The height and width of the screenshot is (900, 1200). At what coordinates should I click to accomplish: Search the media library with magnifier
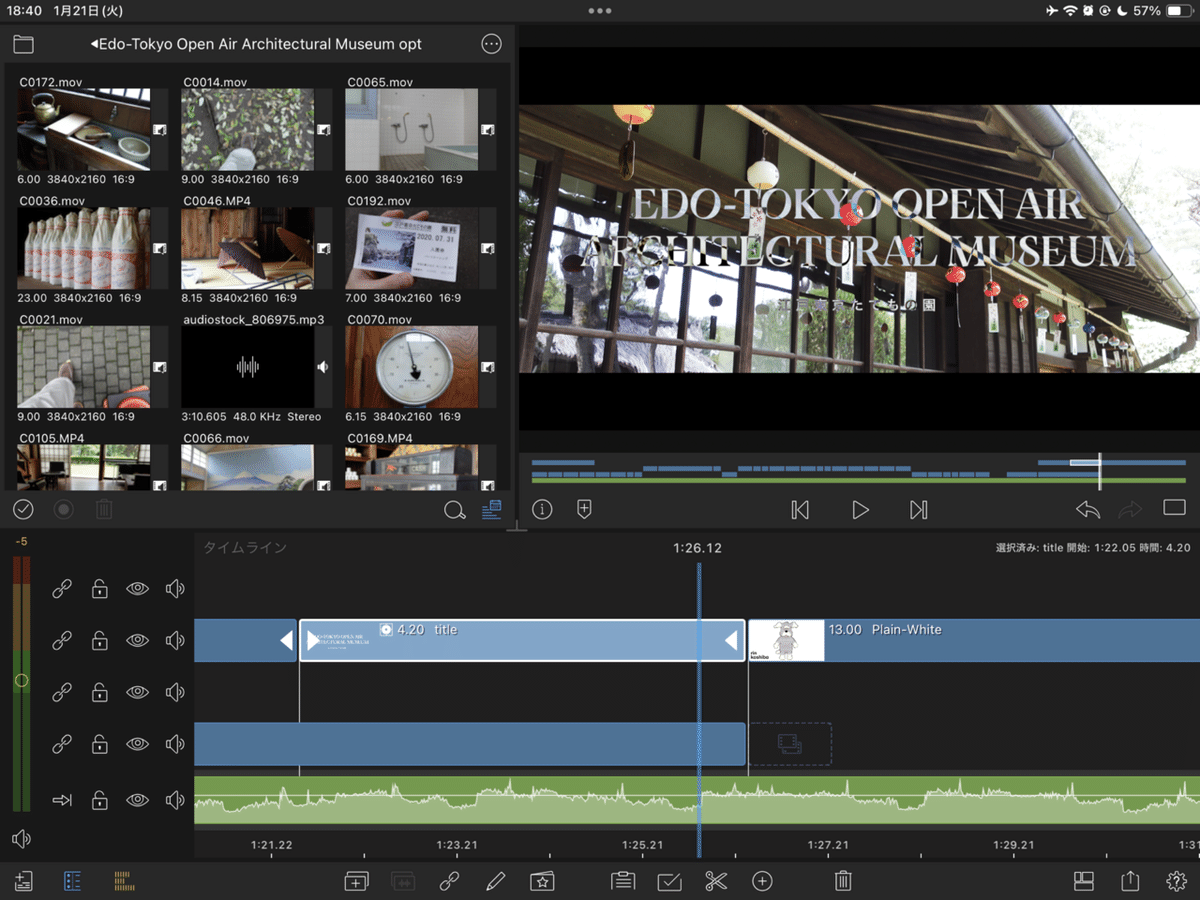click(x=454, y=511)
